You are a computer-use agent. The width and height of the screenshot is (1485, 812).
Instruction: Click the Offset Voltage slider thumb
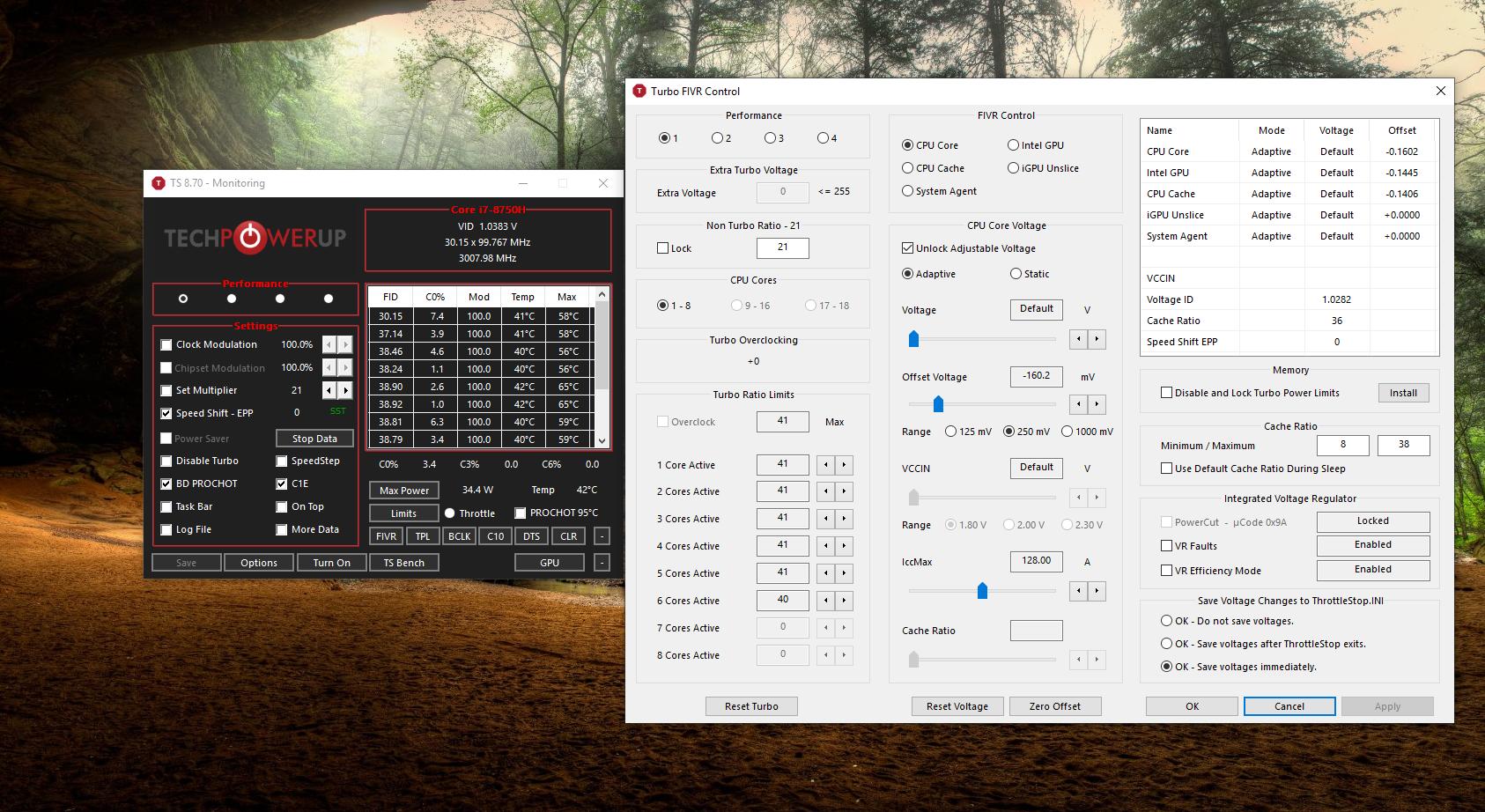(x=938, y=404)
